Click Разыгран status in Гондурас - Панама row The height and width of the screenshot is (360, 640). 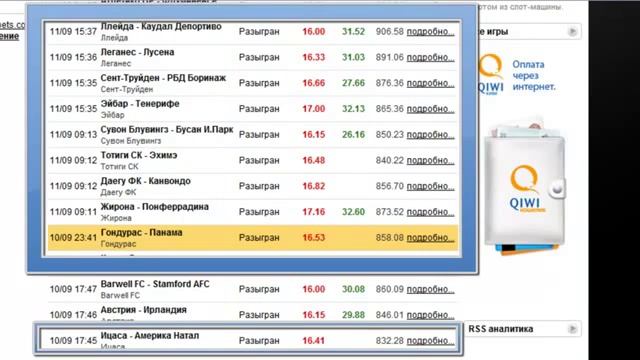click(259, 237)
